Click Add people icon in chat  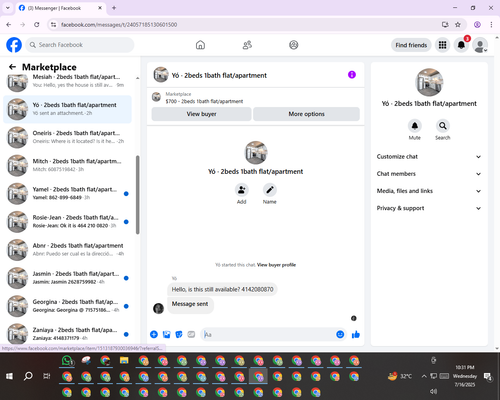pyautogui.click(x=241, y=190)
